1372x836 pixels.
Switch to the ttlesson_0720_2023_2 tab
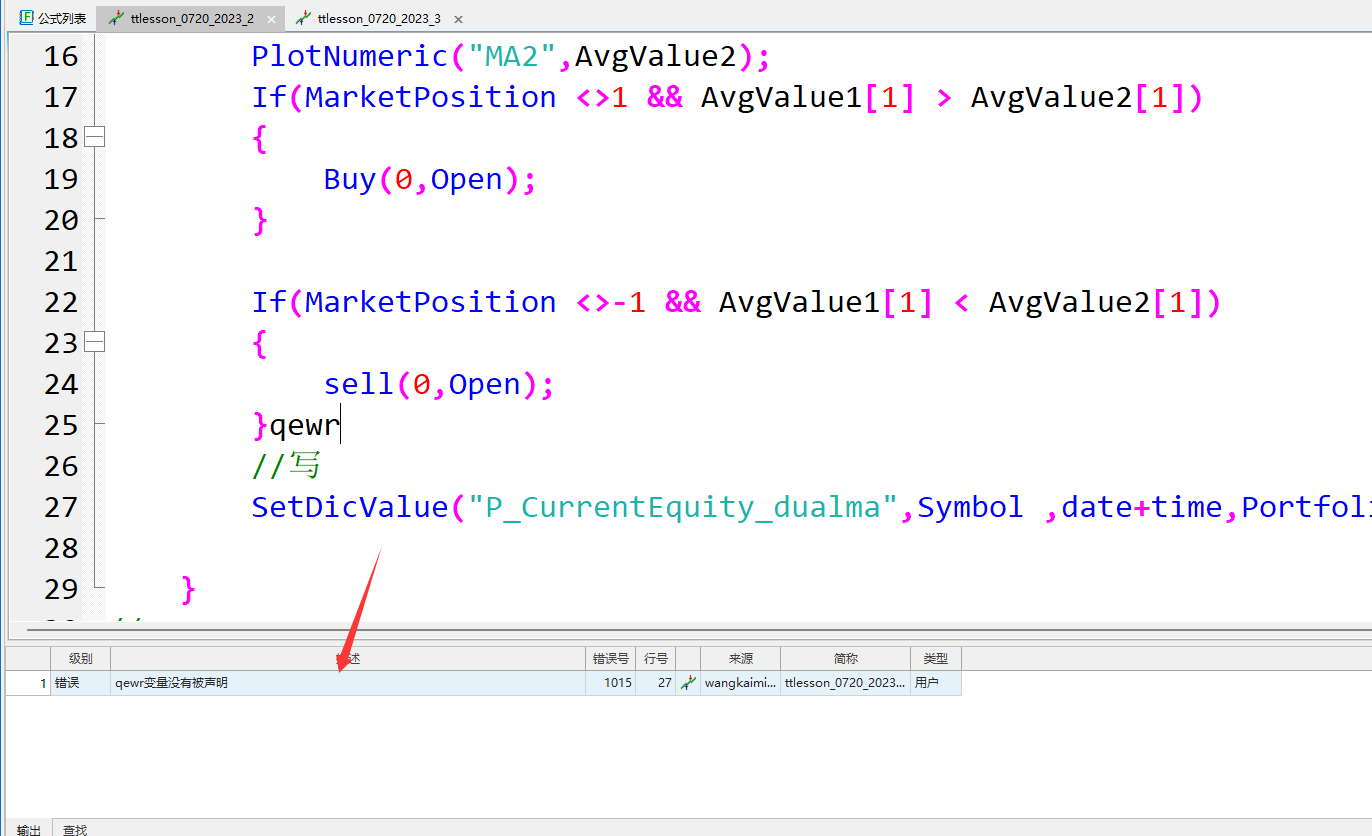click(x=190, y=18)
